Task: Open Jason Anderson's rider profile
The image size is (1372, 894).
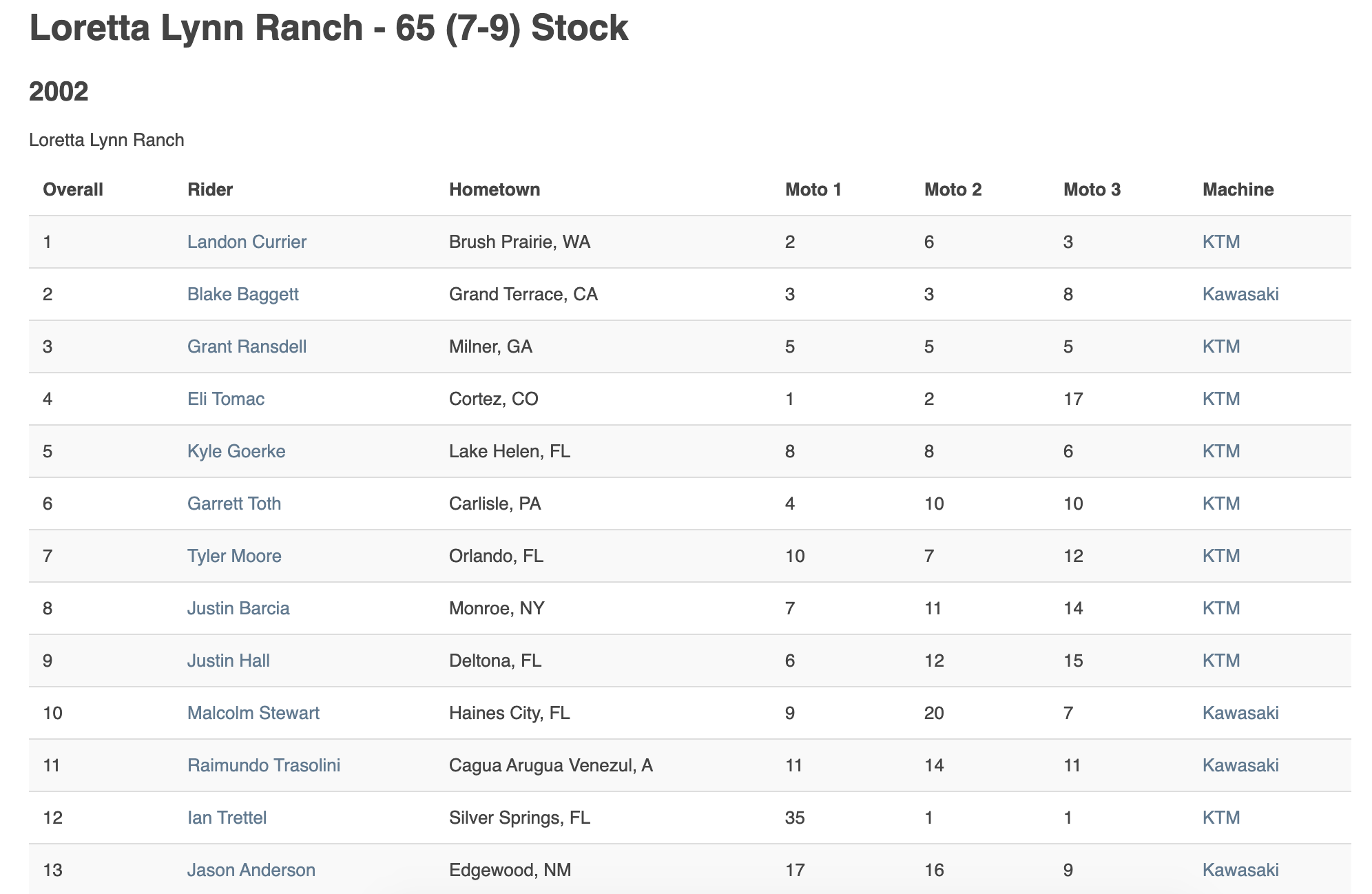Action: pos(251,870)
